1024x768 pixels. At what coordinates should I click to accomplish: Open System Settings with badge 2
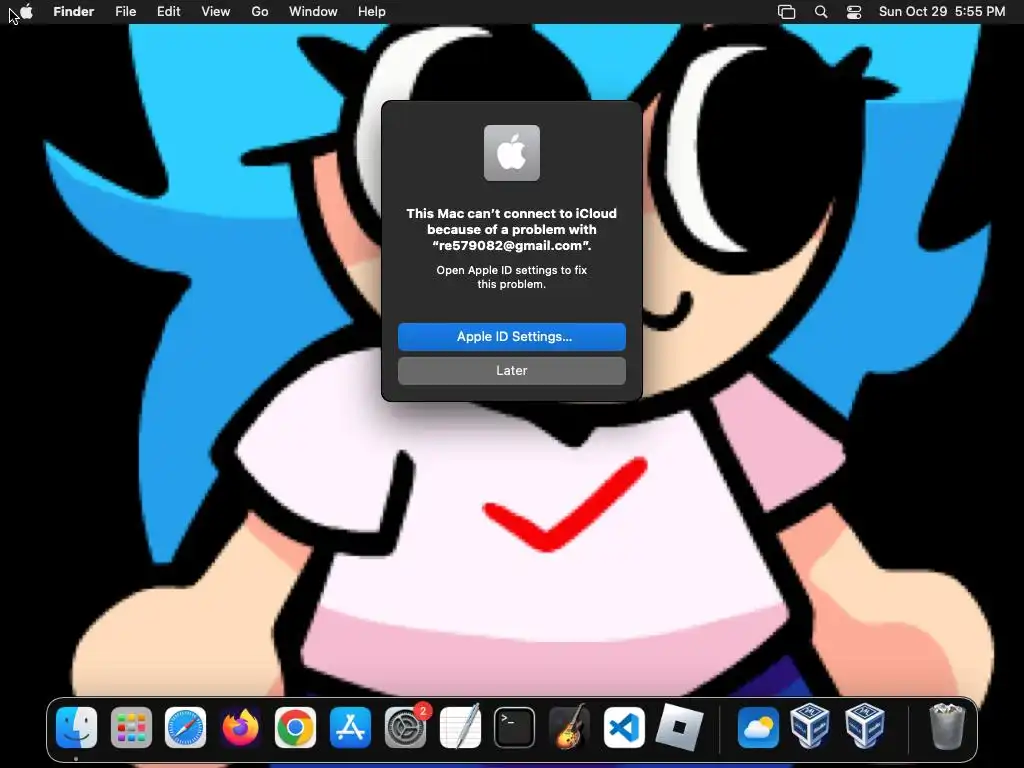click(406, 728)
